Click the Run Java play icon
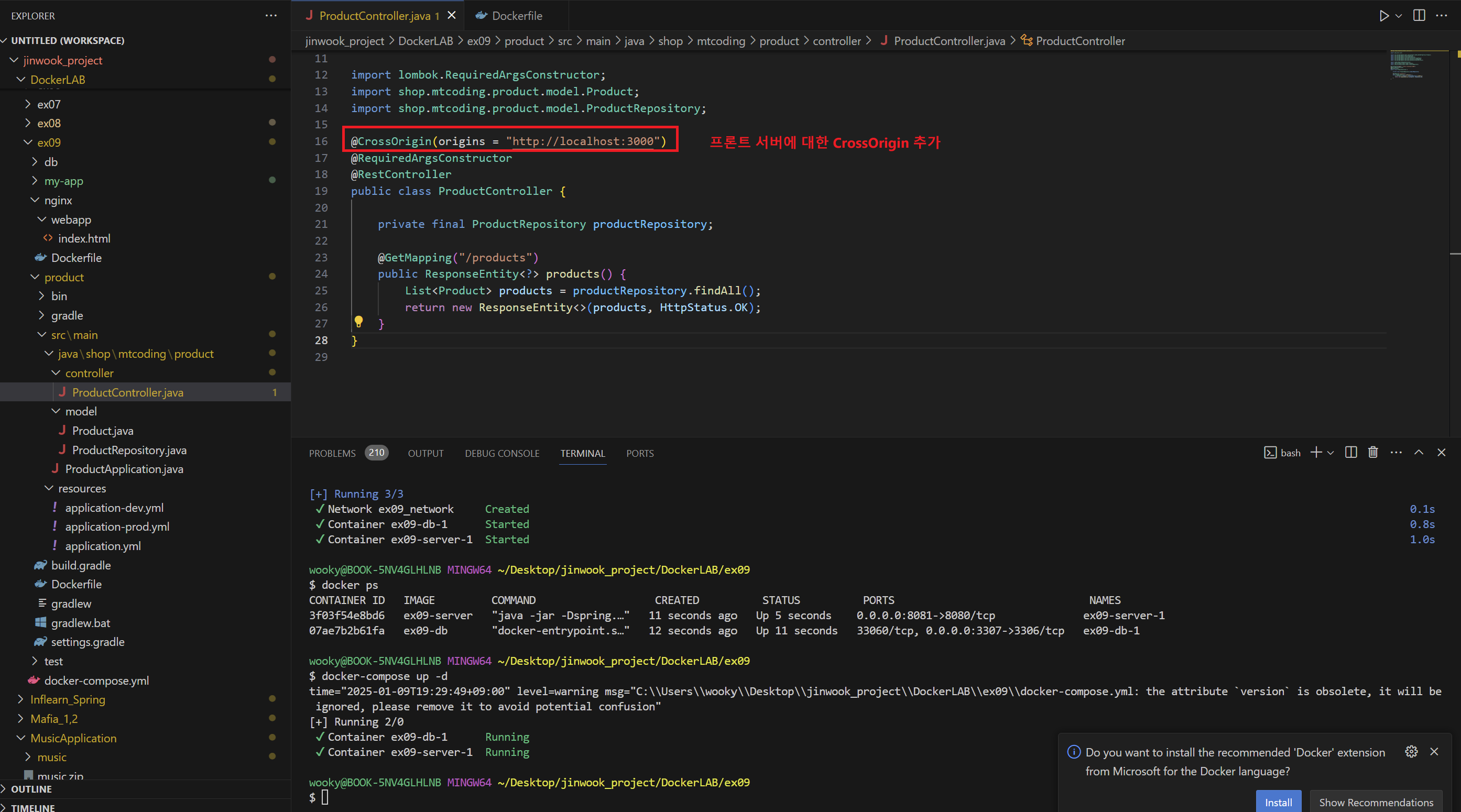1461x812 pixels. (x=1383, y=16)
